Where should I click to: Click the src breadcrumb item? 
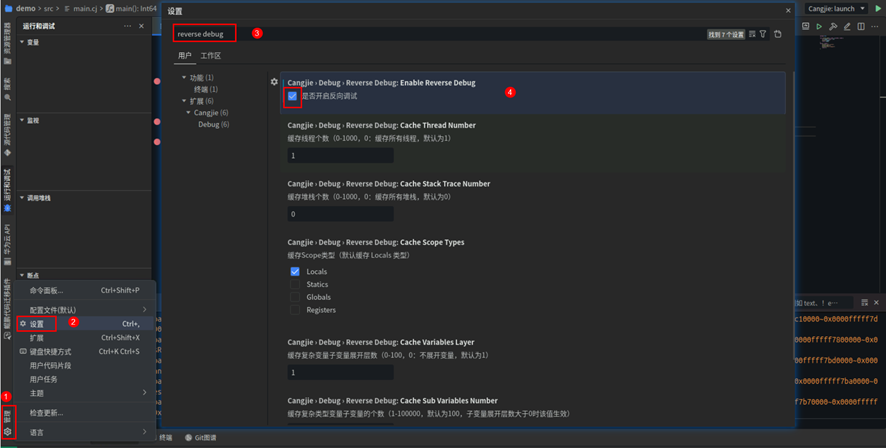click(x=49, y=8)
